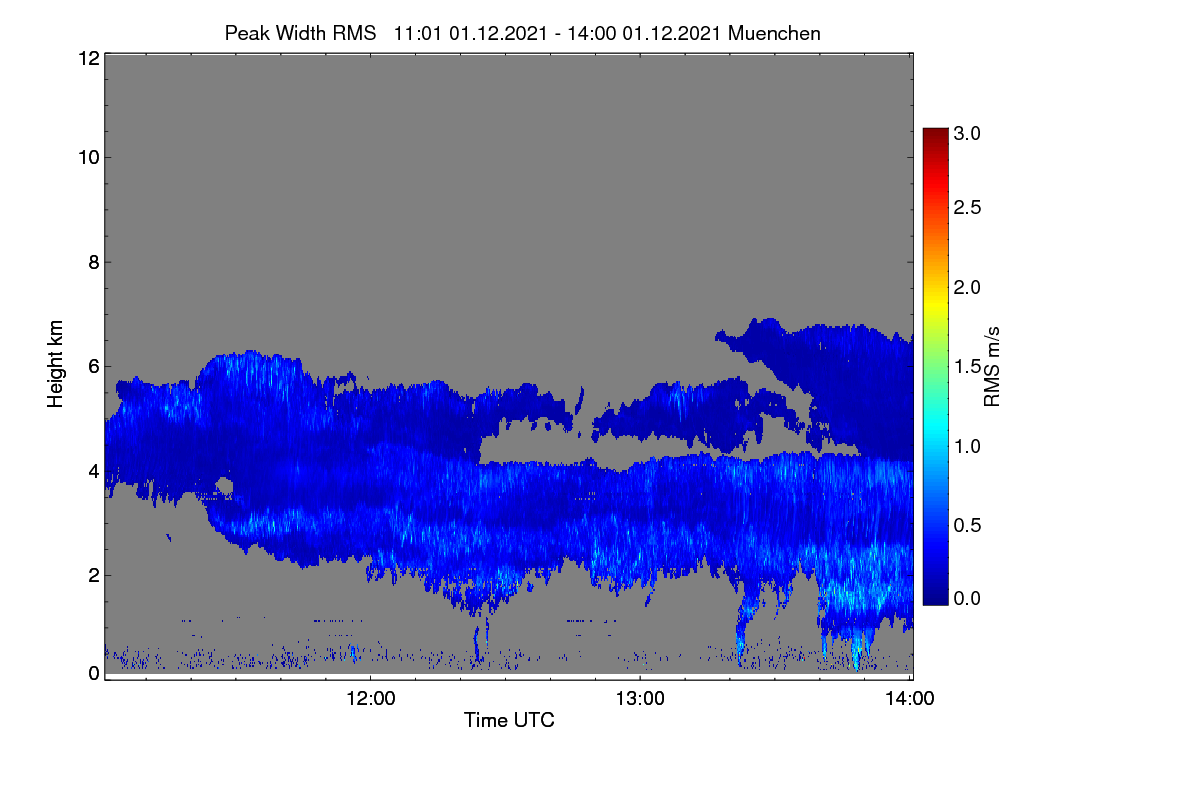The height and width of the screenshot is (800, 1200).
Task: Click the 14:00 time tick label
Action: pos(909,699)
